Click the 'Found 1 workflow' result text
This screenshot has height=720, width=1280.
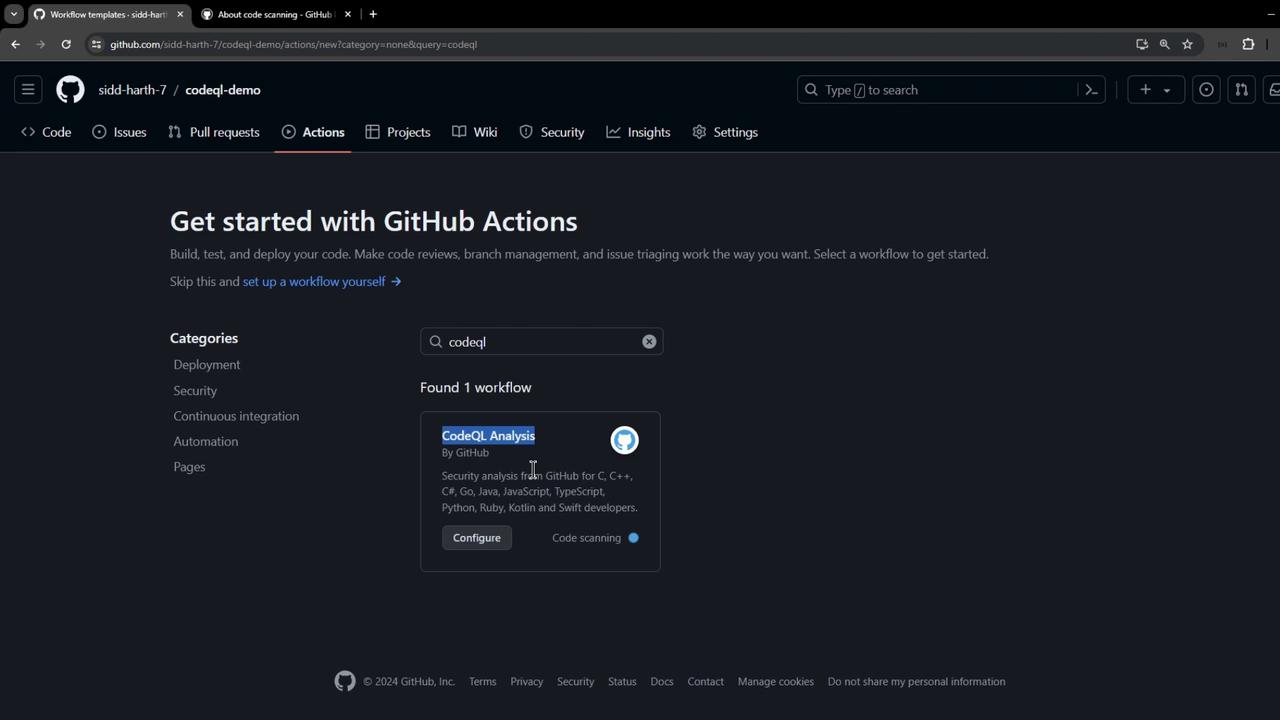(476, 388)
